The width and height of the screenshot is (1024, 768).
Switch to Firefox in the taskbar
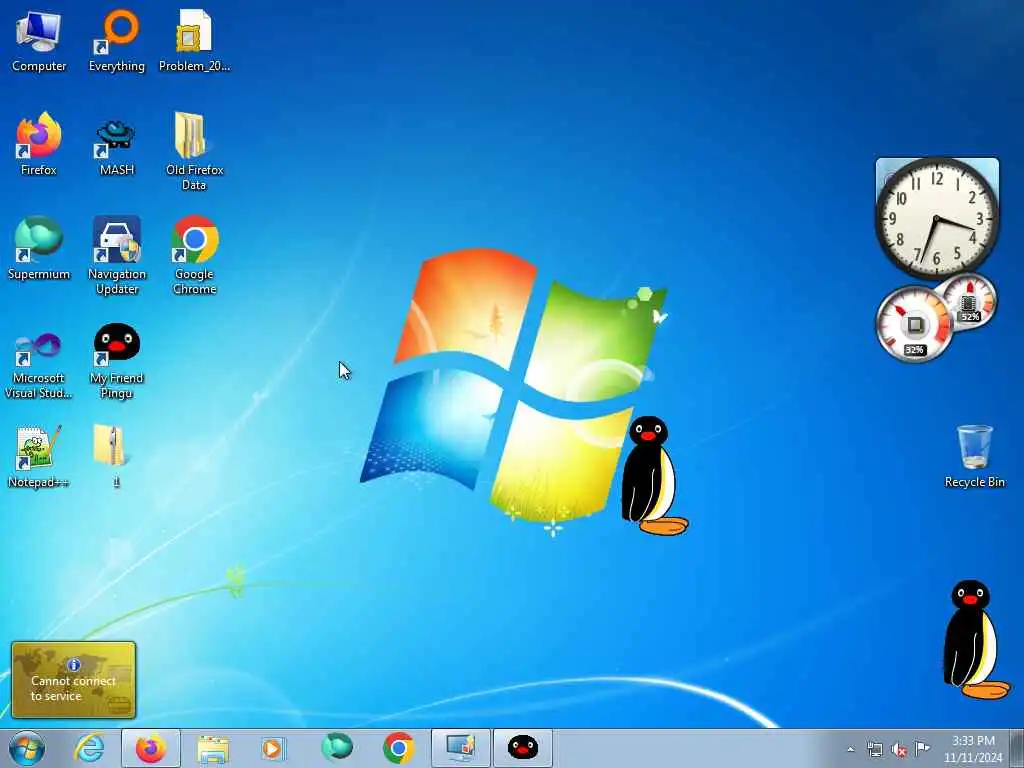pos(151,748)
